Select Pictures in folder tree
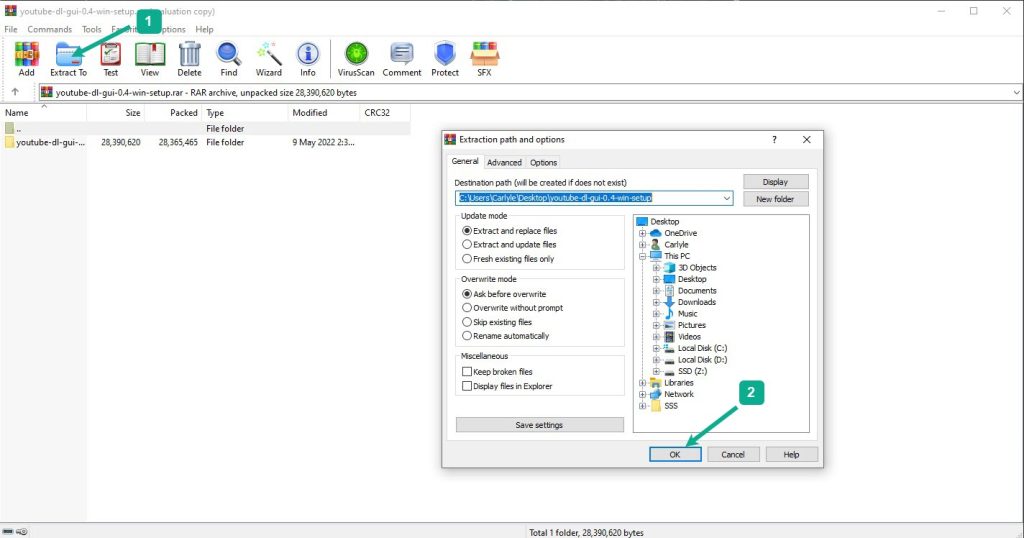 pos(692,325)
